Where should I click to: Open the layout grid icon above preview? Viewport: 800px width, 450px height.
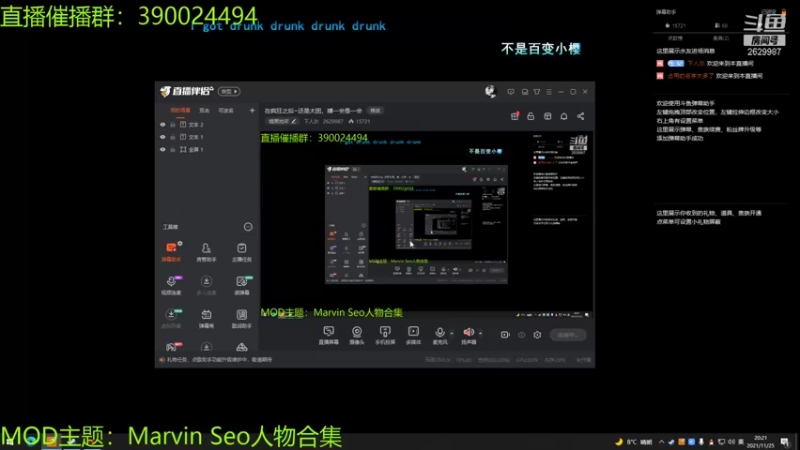[x=547, y=116]
